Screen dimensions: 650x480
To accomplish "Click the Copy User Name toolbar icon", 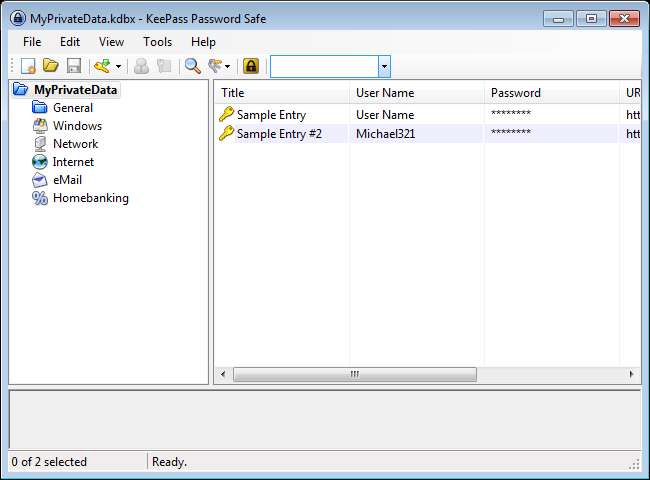I will coord(141,66).
